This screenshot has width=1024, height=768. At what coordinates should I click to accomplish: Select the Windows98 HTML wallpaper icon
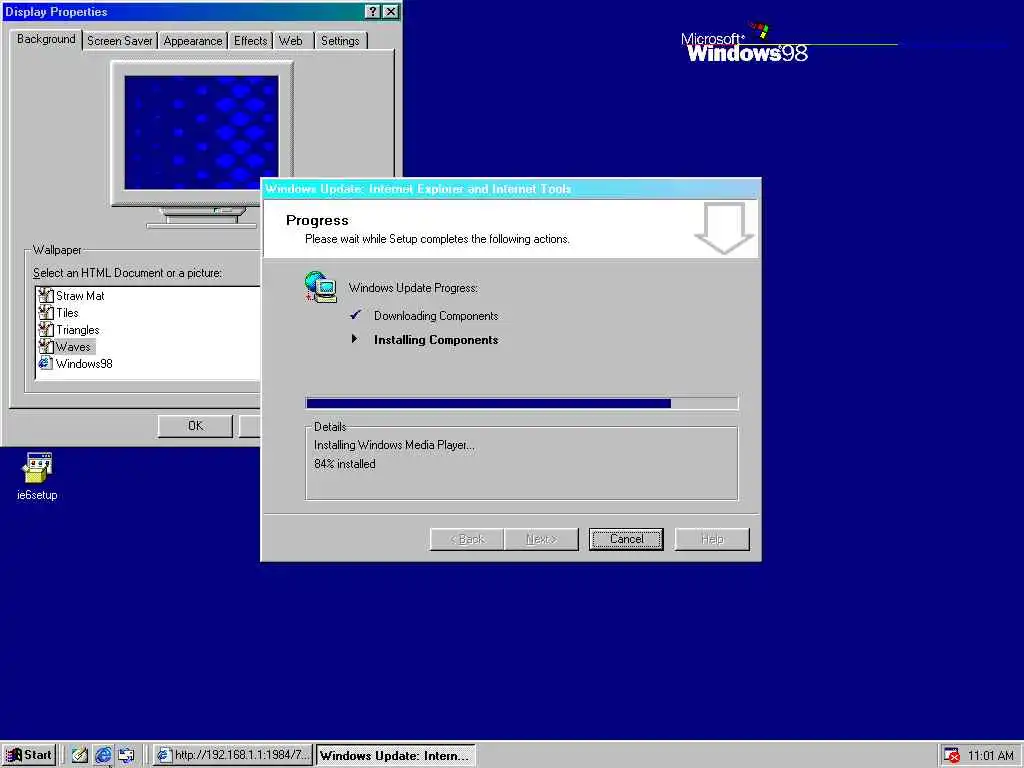(x=45, y=363)
